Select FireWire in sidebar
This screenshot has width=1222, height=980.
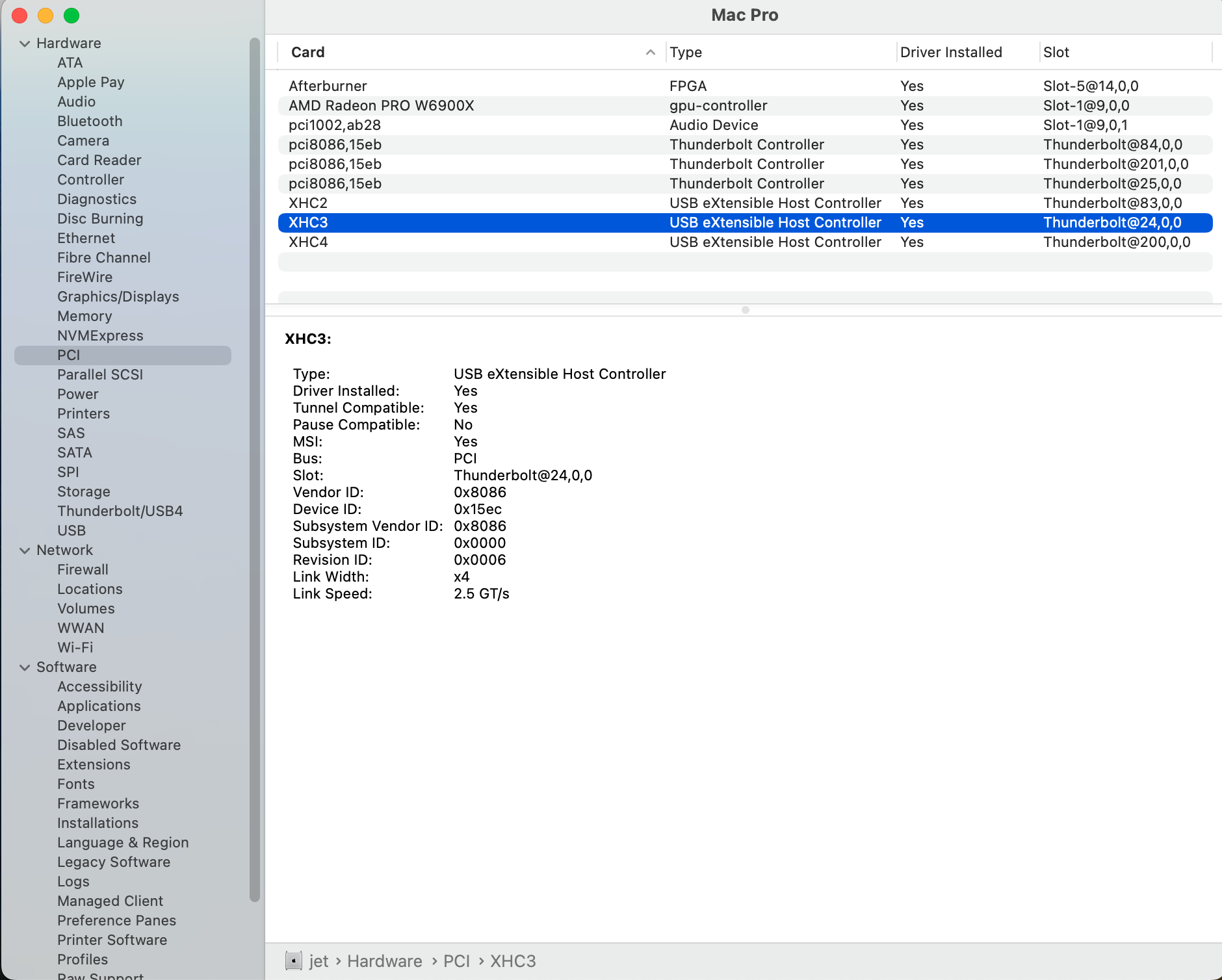85,277
